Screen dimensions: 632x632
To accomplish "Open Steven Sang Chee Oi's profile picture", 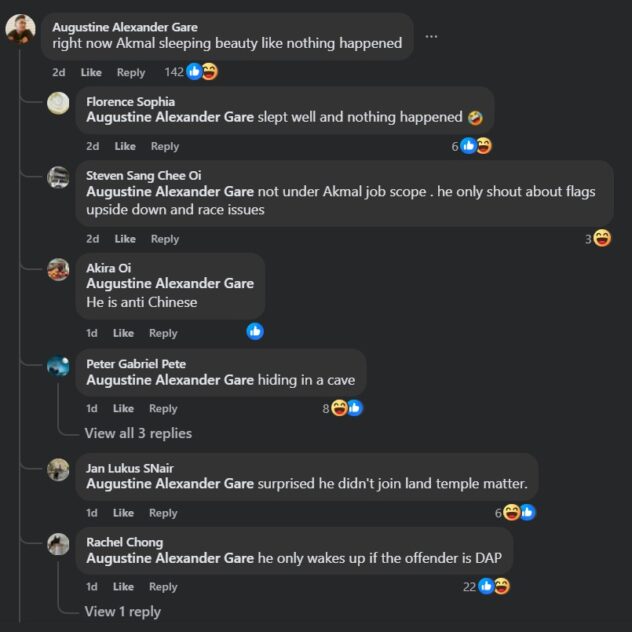I will 59,178.
